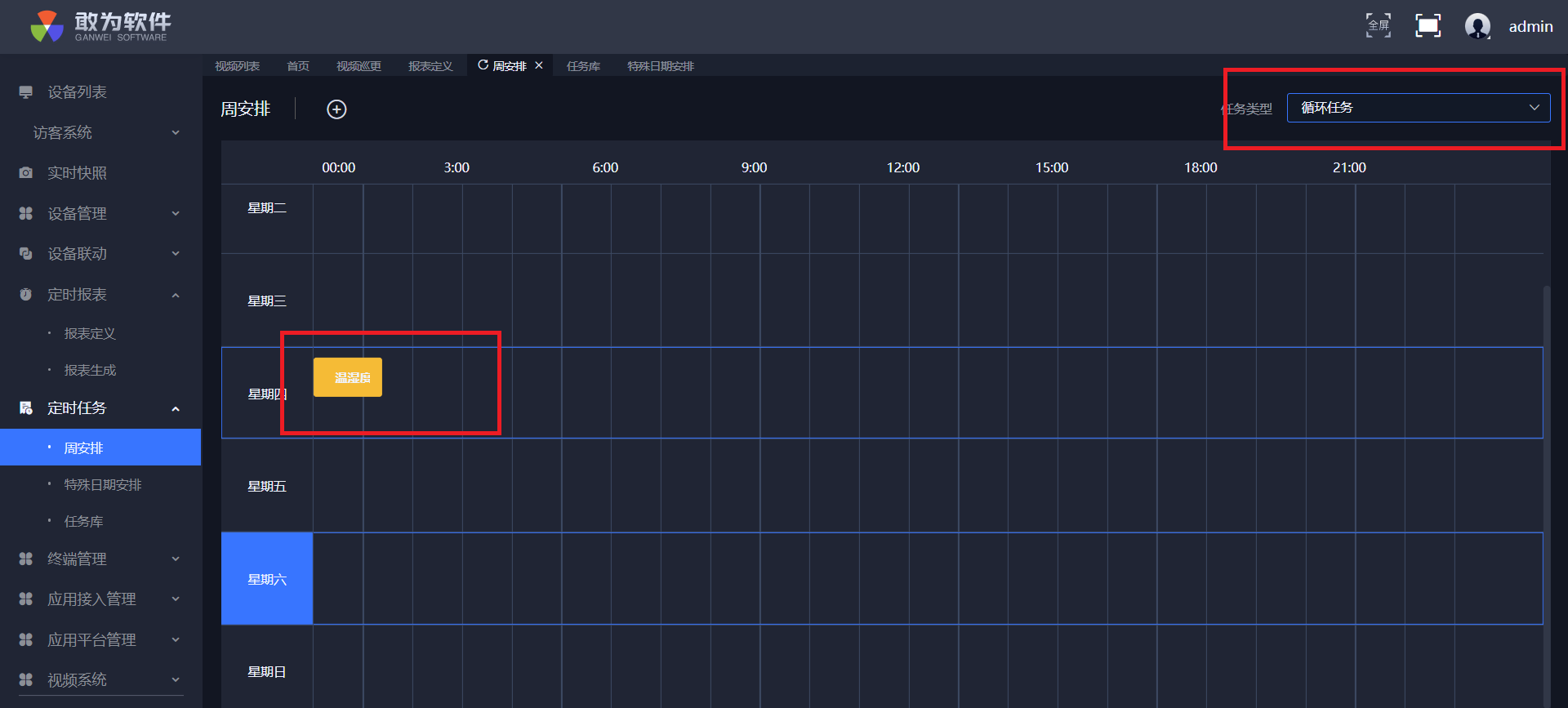Open 报表定义 in the sidebar
Viewport: 1568px width, 708px height.
[90, 334]
